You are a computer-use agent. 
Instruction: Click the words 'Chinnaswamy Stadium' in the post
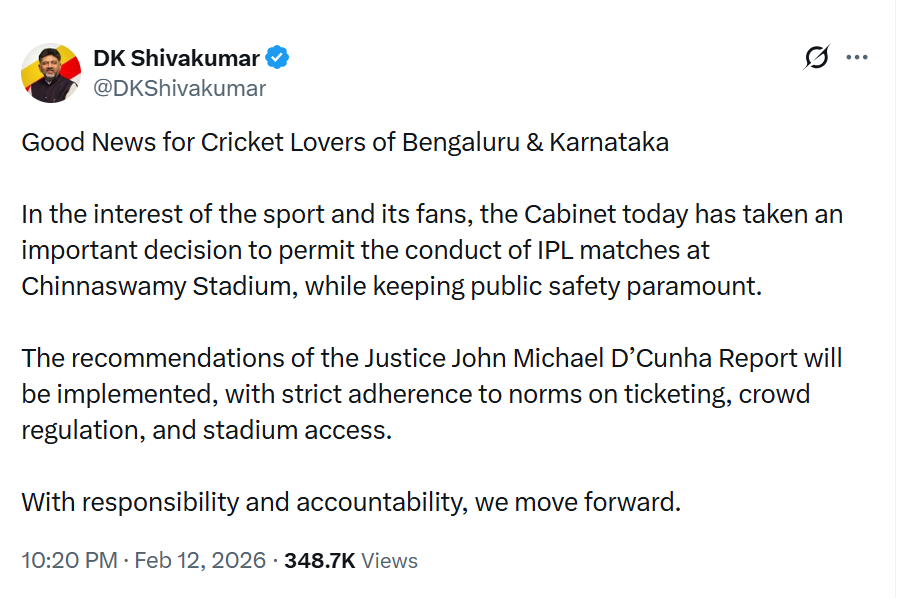point(158,286)
